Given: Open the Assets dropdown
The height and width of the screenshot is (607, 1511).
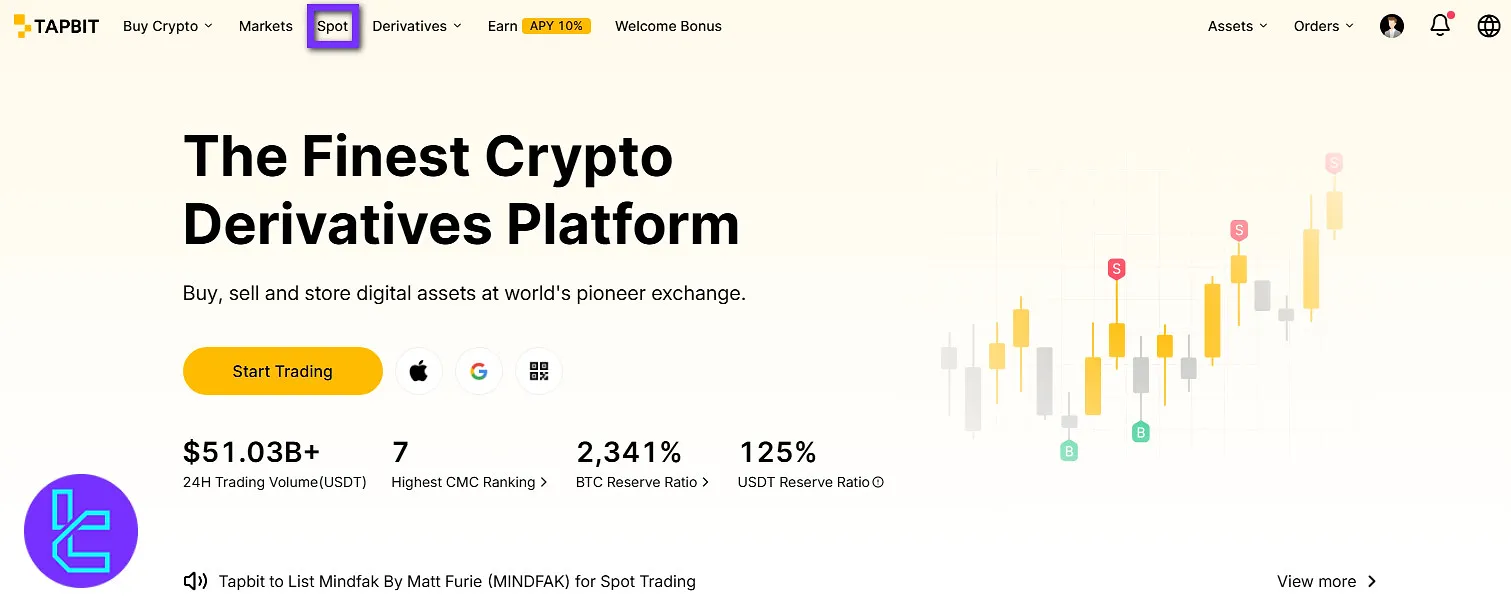Looking at the screenshot, I should [1237, 26].
